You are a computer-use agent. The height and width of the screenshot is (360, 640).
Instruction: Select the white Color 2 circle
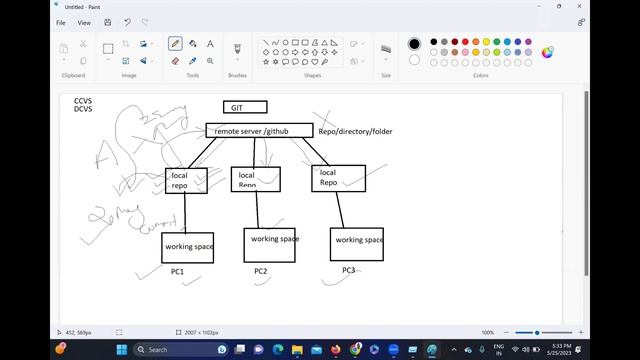click(x=414, y=60)
